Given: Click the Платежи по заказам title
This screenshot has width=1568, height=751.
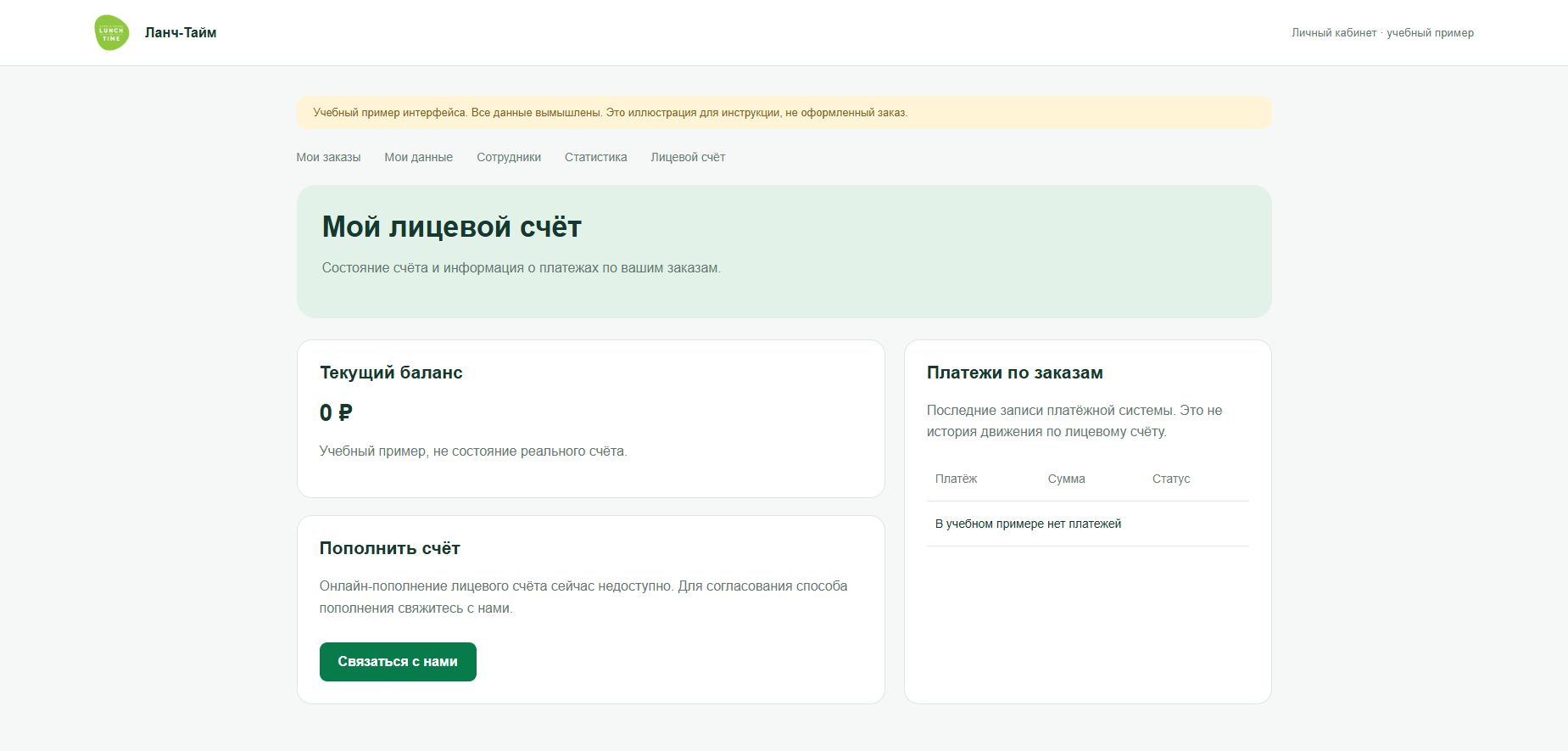Looking at the screenshot, I should tap(1014, 373).
